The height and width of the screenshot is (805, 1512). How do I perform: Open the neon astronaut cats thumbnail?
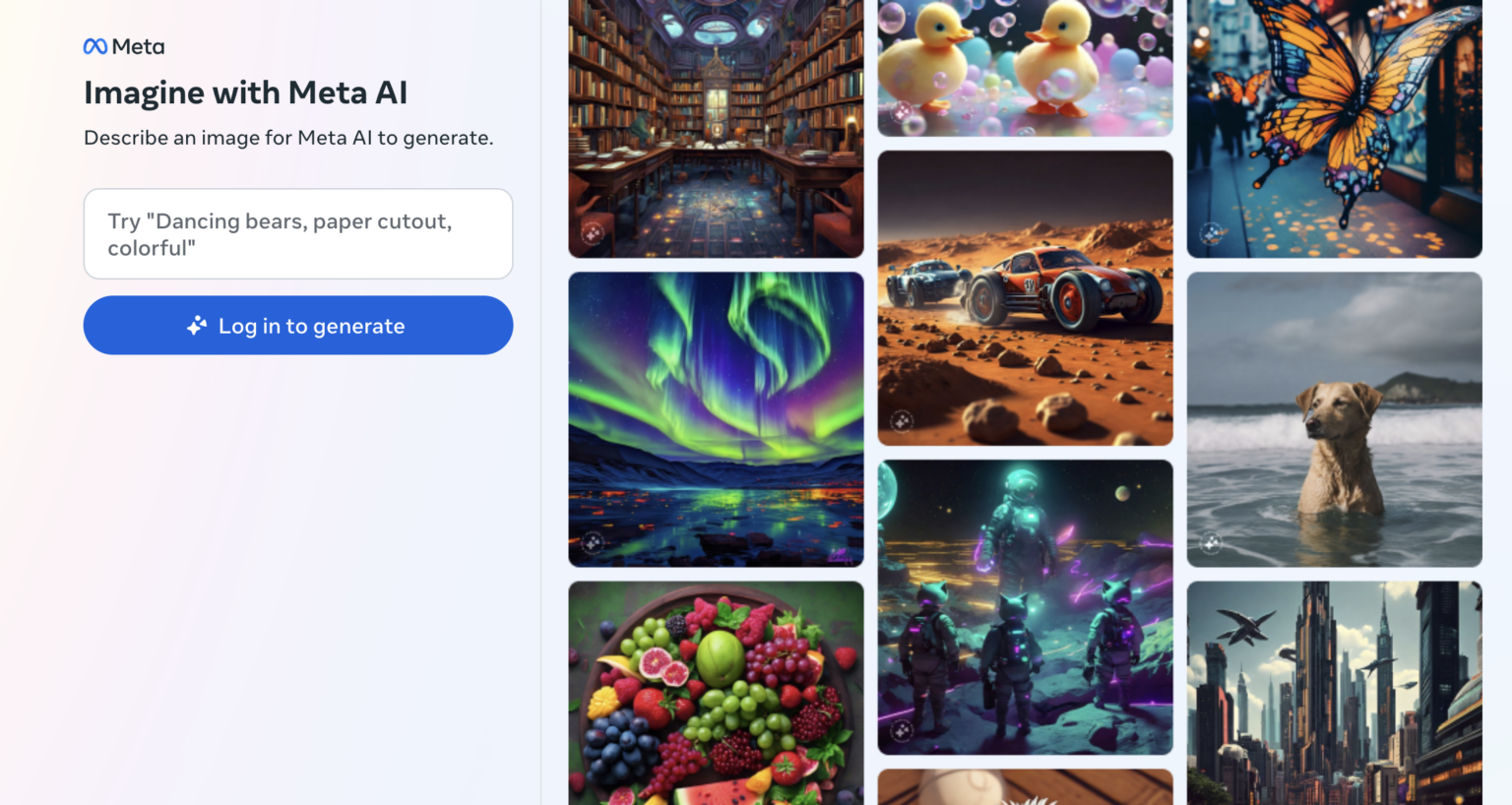pyautogui.click(x=1025, y=607)
